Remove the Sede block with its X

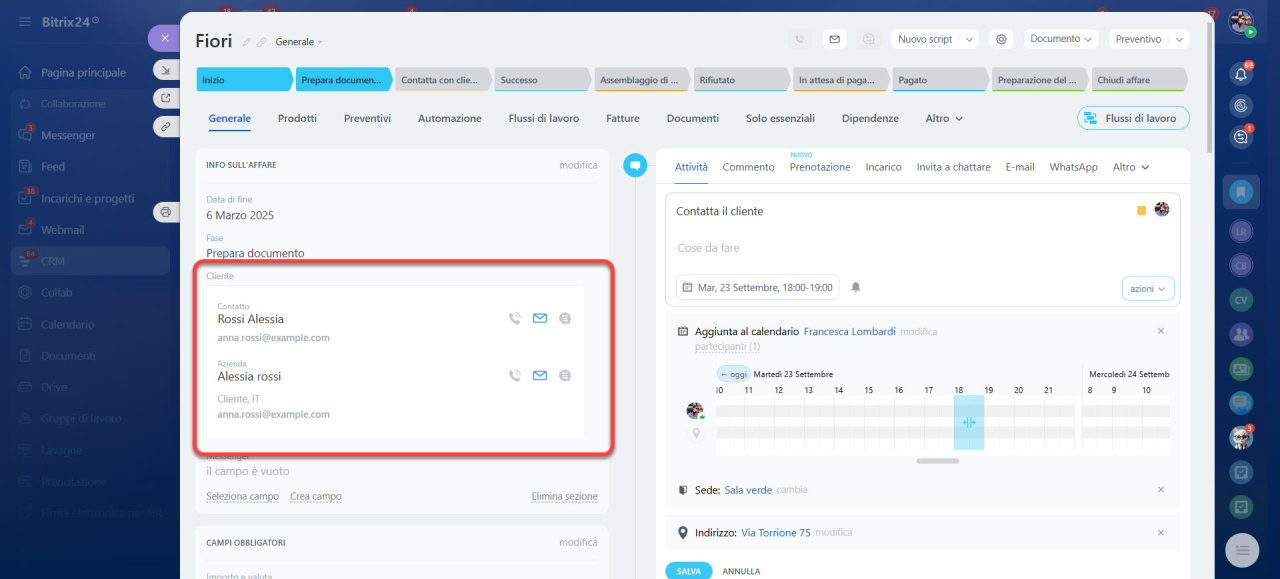(1161, 490)
